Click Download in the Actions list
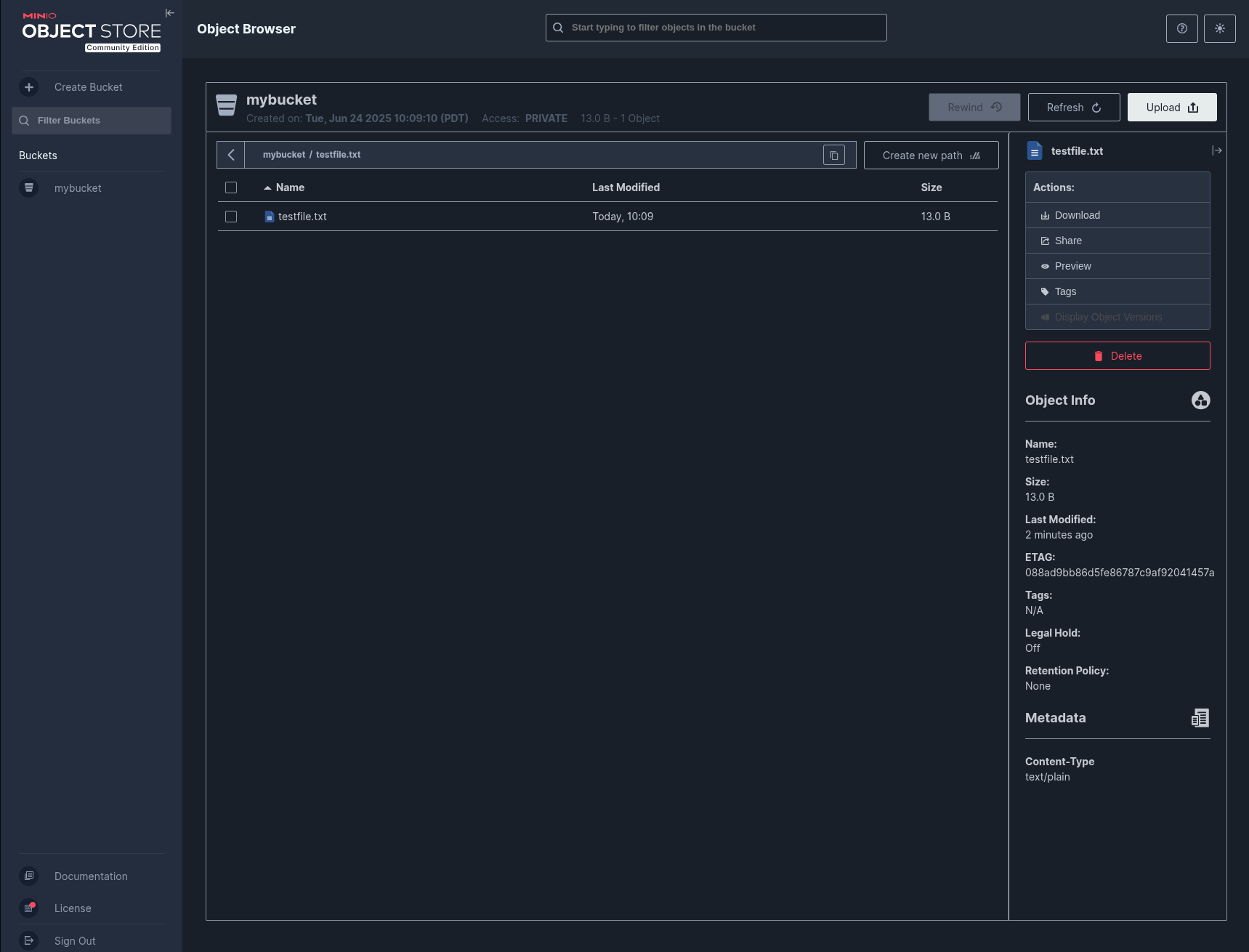1249x952 pixels. pyautogui.click(x=1117, y=215)
